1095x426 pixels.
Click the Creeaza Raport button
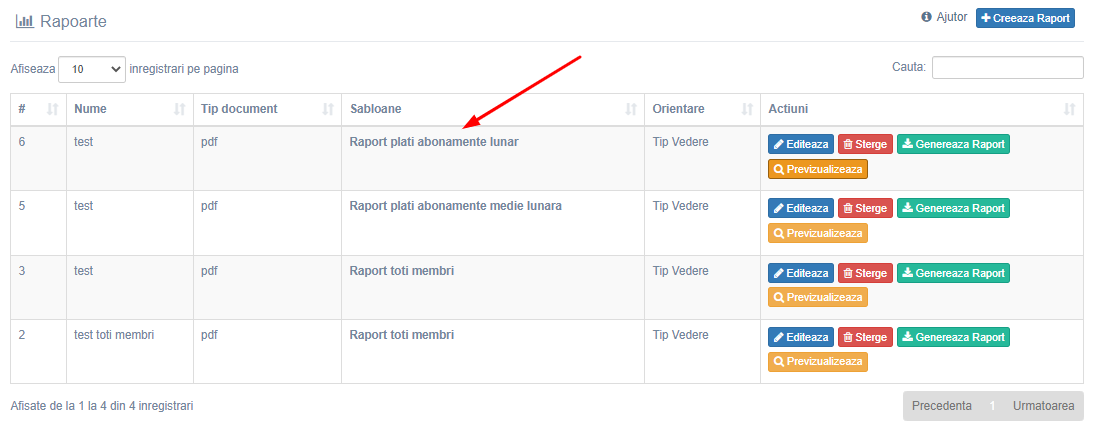pos(1025,18)
